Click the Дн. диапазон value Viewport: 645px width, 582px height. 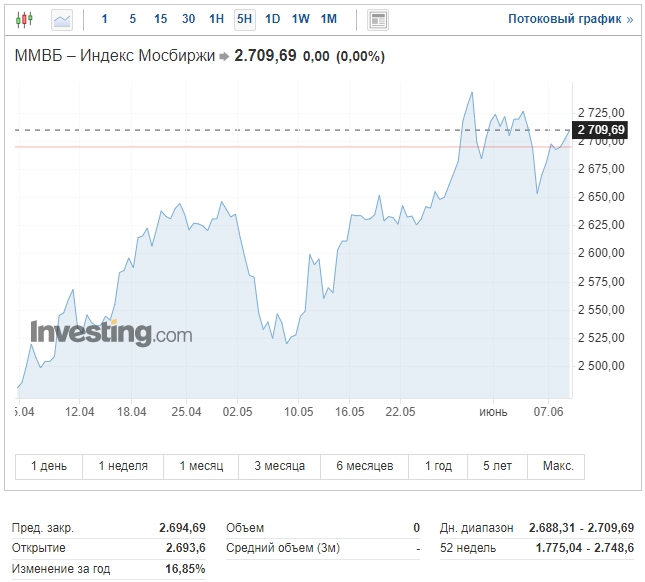[581, 528]
